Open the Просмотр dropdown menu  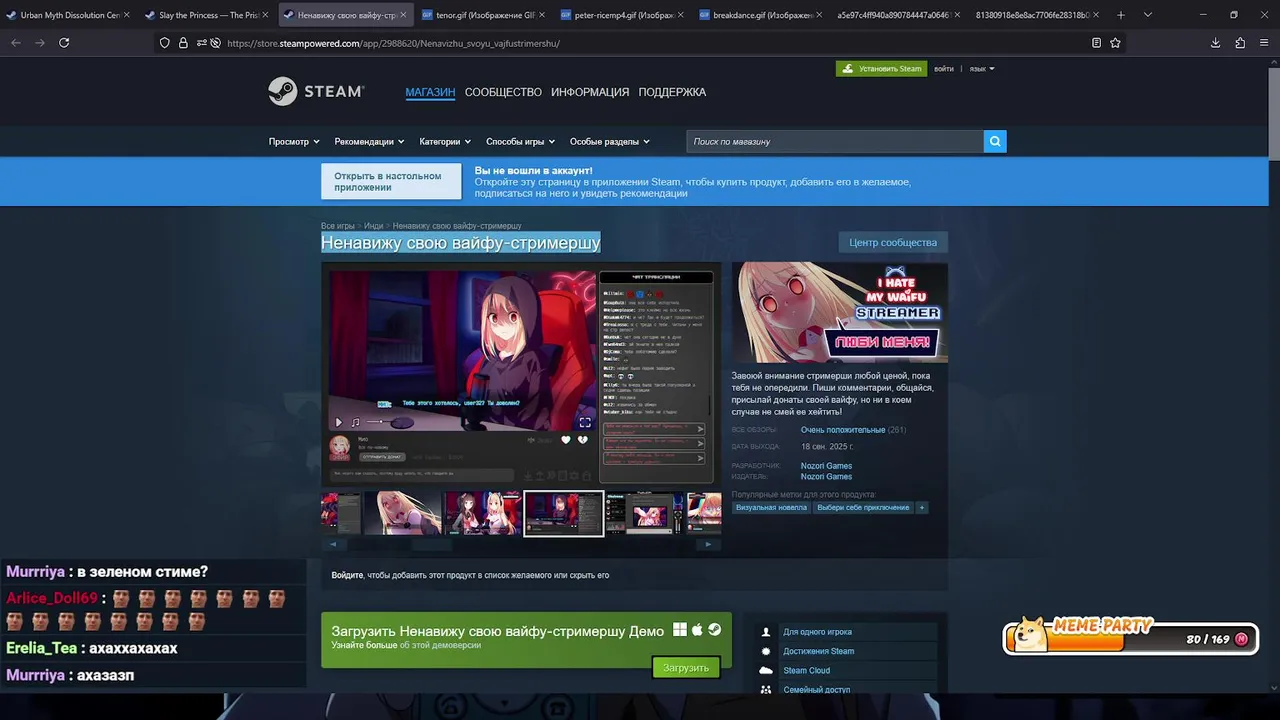pyautogui.click(x=294, y=141)
